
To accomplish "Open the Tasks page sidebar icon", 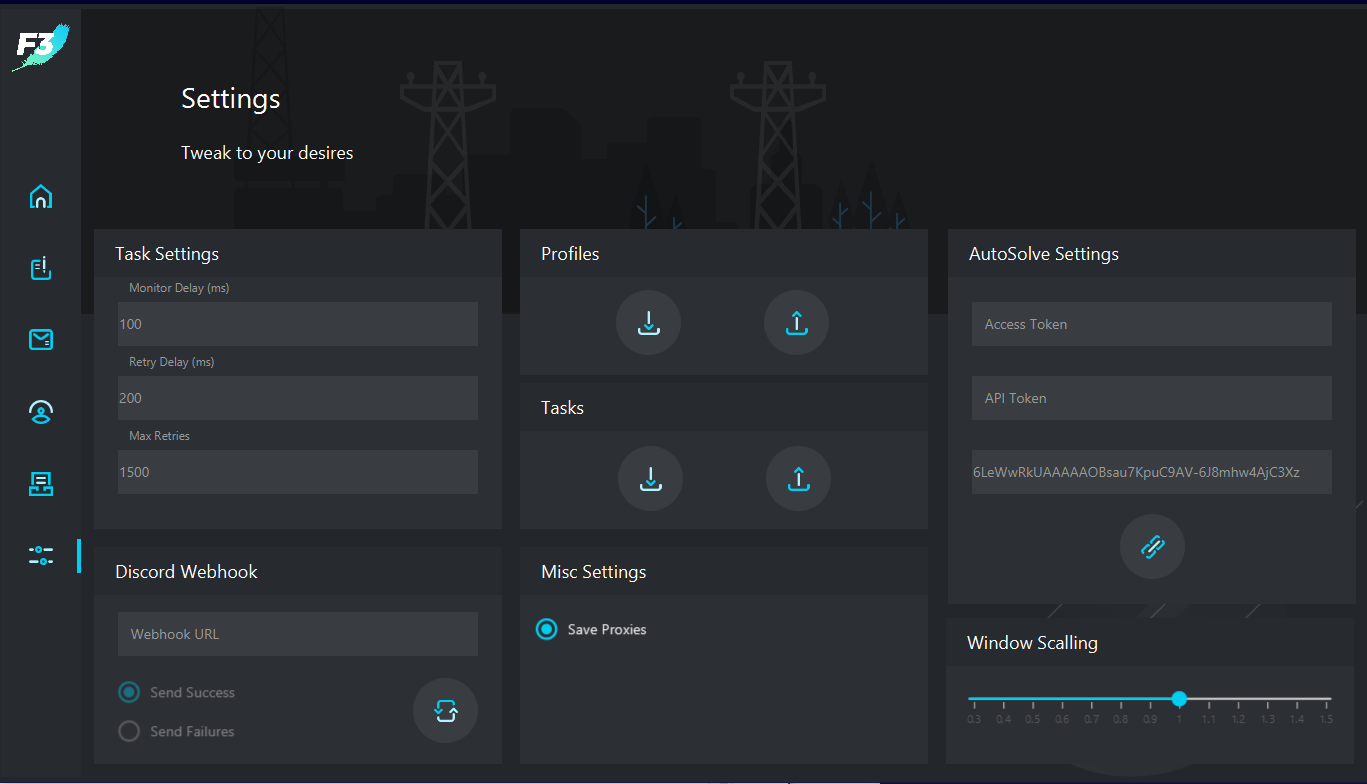I will pos(41,268).
